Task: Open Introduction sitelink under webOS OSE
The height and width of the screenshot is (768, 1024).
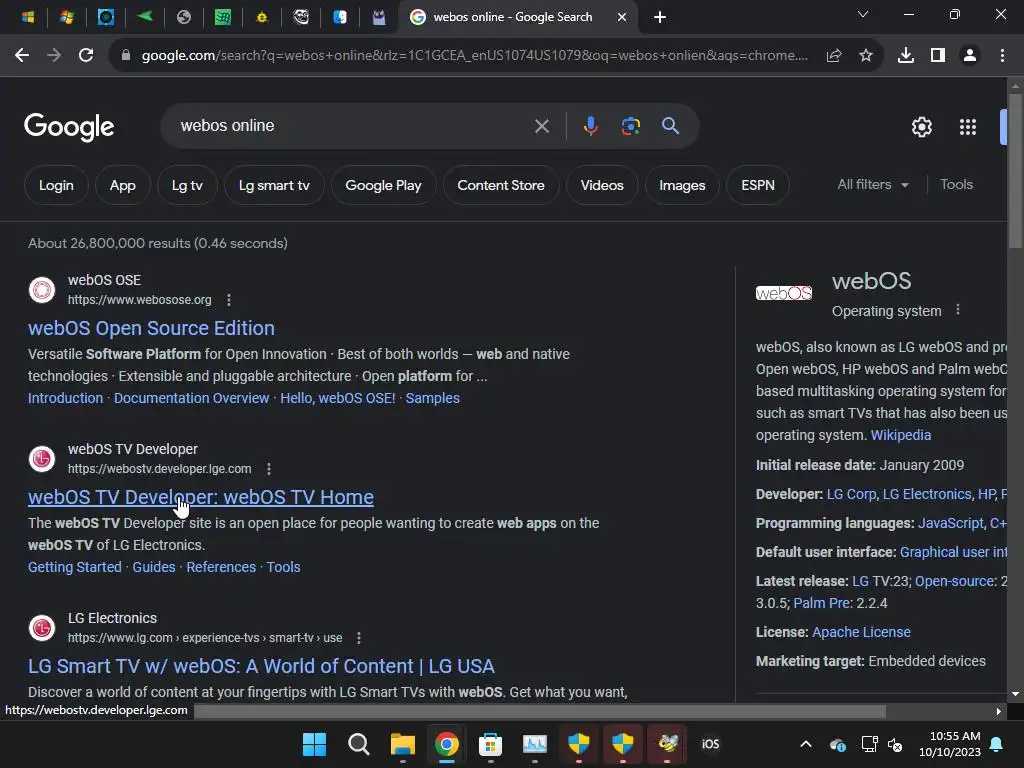Action: (x=65, y=398)
